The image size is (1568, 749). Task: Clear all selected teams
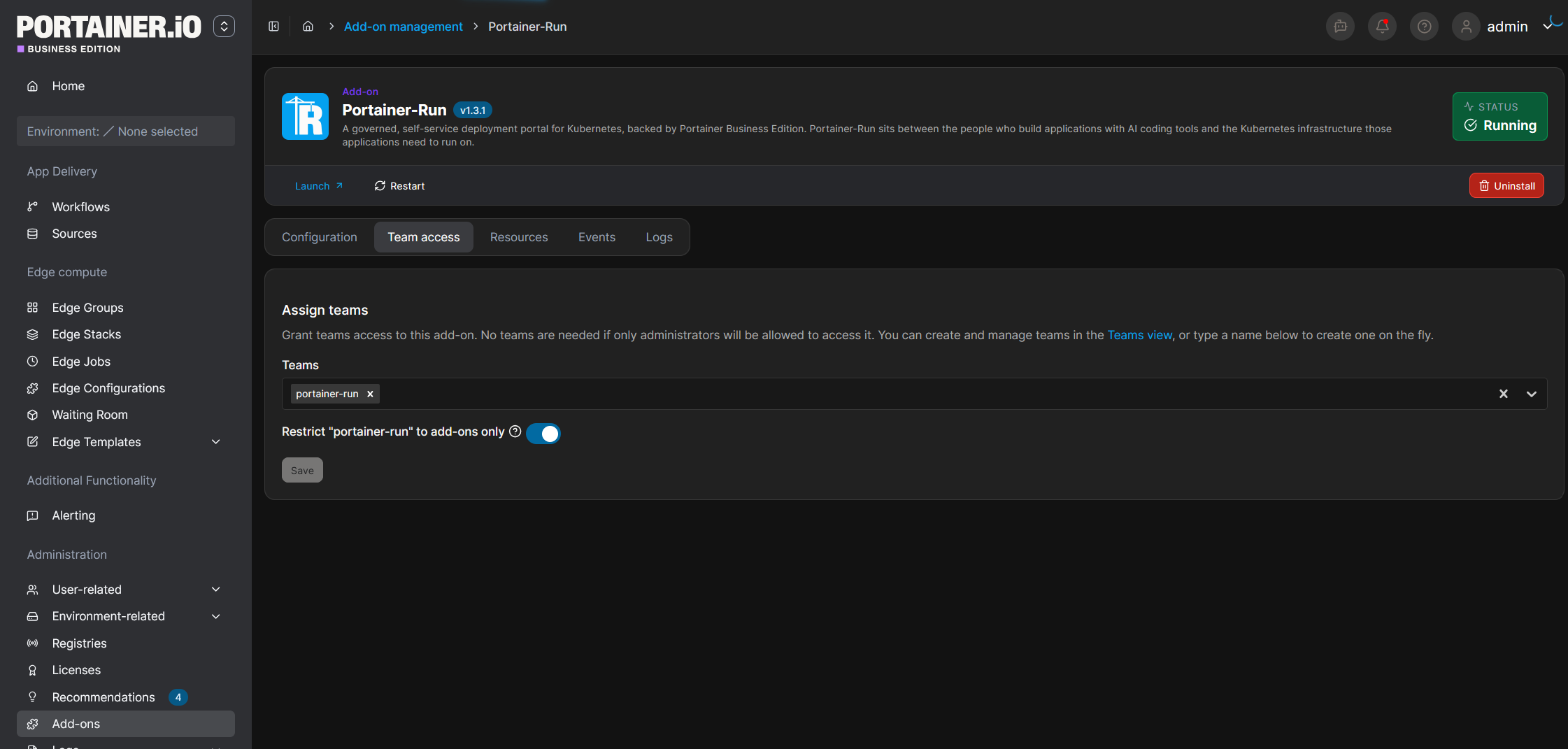1504,394
